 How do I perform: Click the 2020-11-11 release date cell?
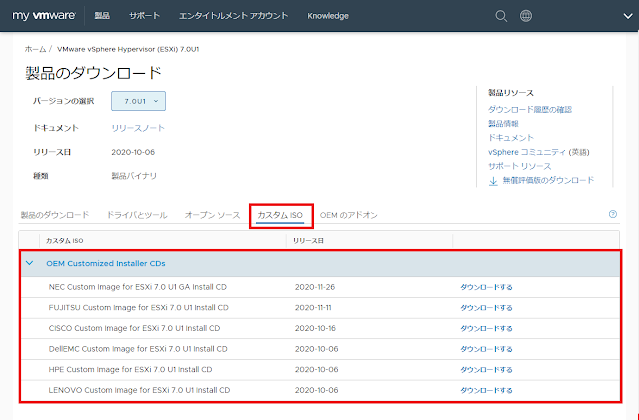(x=313, y=308)
